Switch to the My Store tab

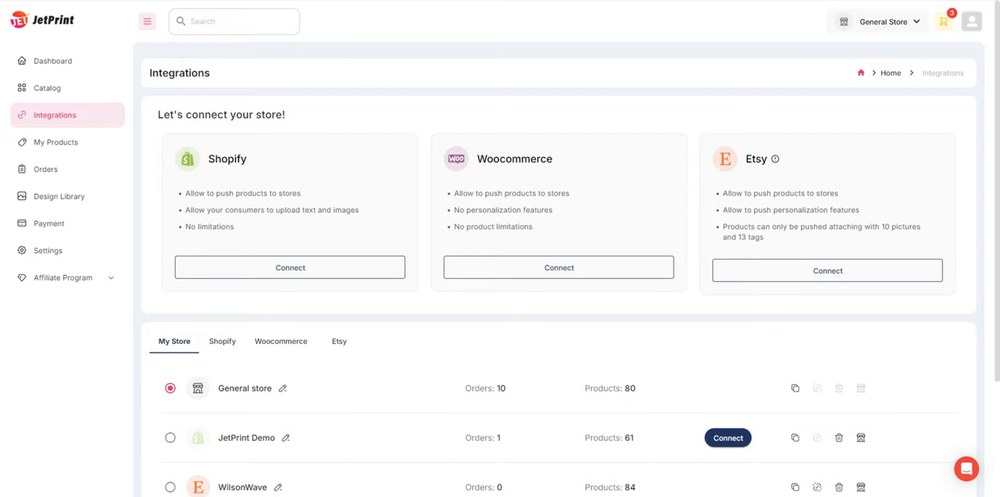point(174,341)
